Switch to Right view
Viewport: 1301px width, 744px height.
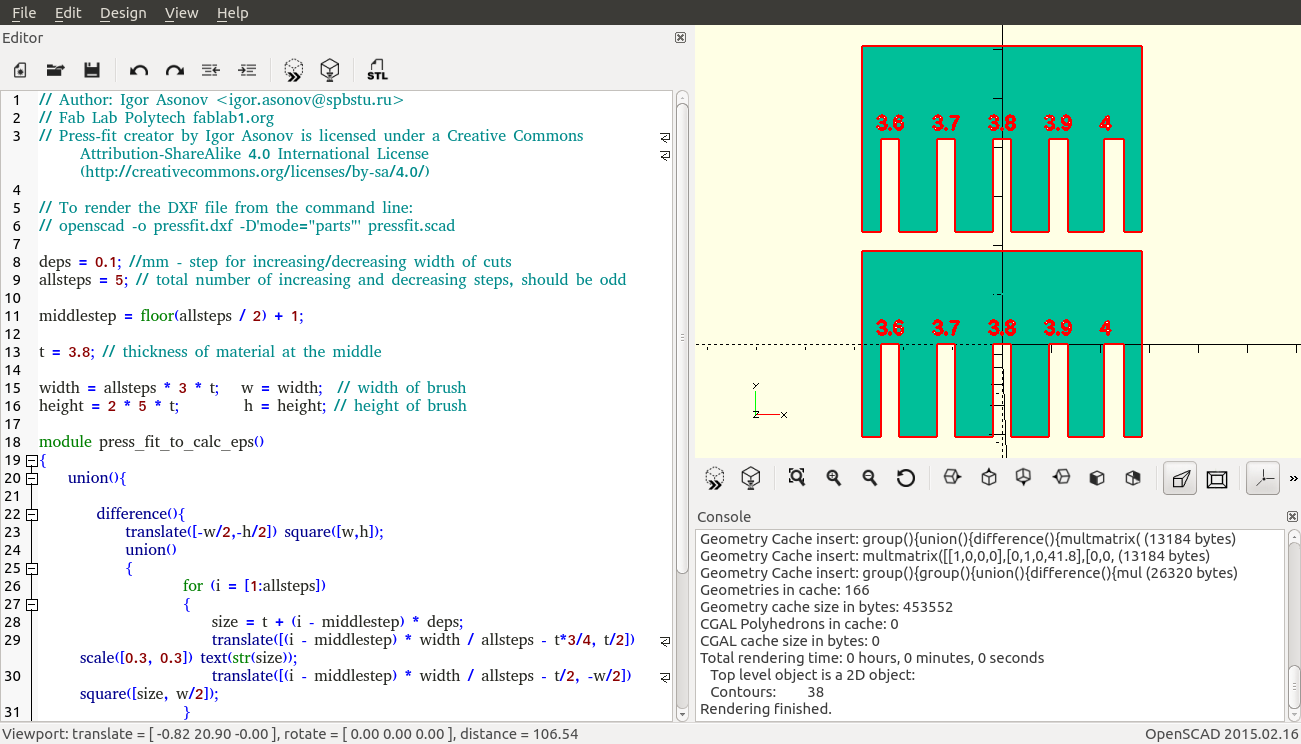[x=952, y=478]
